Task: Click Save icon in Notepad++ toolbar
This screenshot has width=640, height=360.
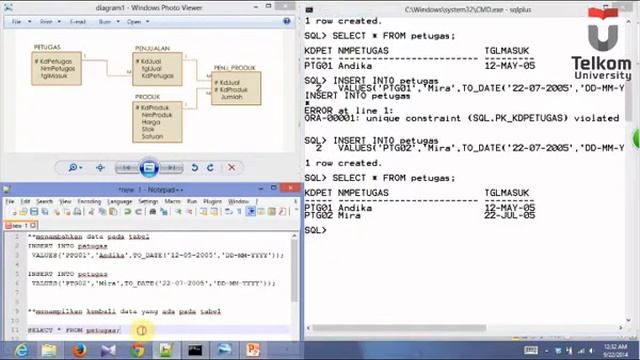Action: pos(34,211)
